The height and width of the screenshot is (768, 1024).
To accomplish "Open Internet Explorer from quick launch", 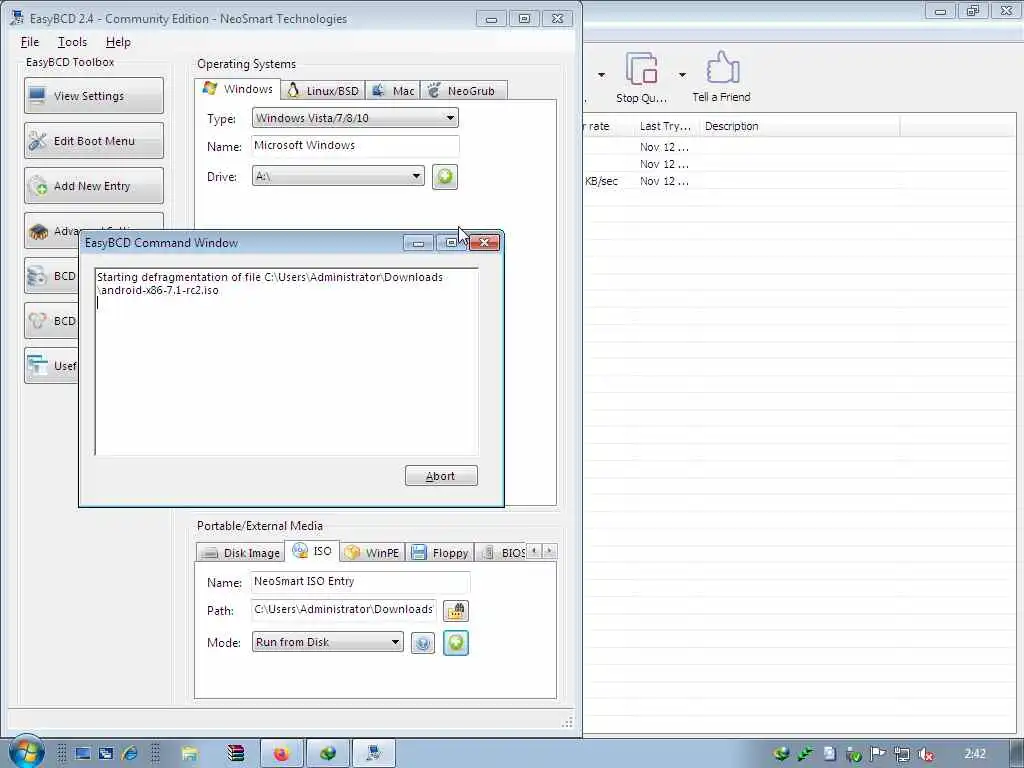I will point(129,754).
